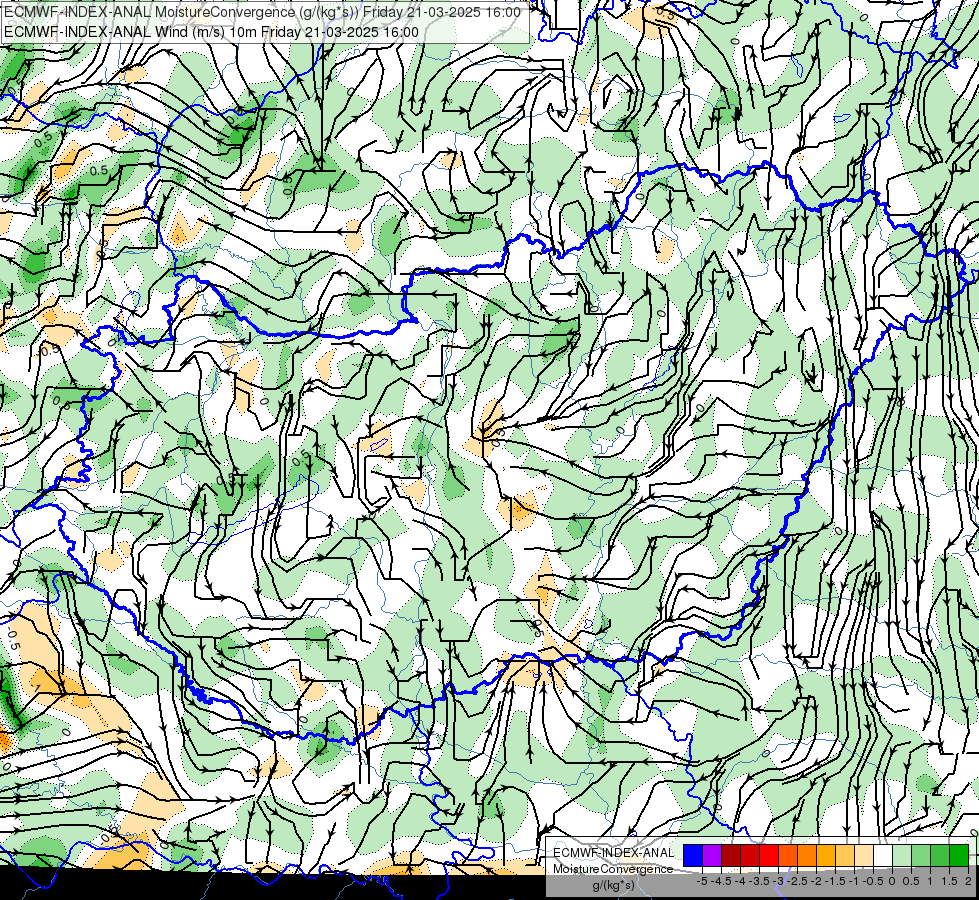
Task: Click the -0.5 tick label on legend scale
Action: point(873,881)
